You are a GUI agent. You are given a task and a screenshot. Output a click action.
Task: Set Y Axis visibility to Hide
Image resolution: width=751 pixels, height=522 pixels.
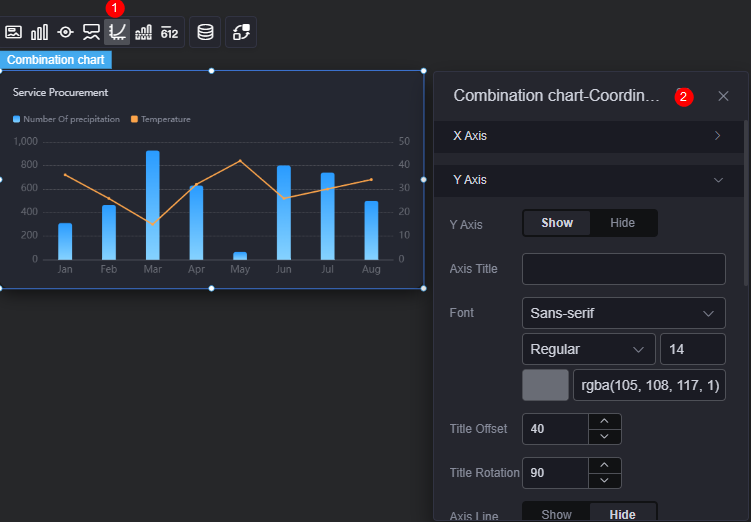pos(622,223)
